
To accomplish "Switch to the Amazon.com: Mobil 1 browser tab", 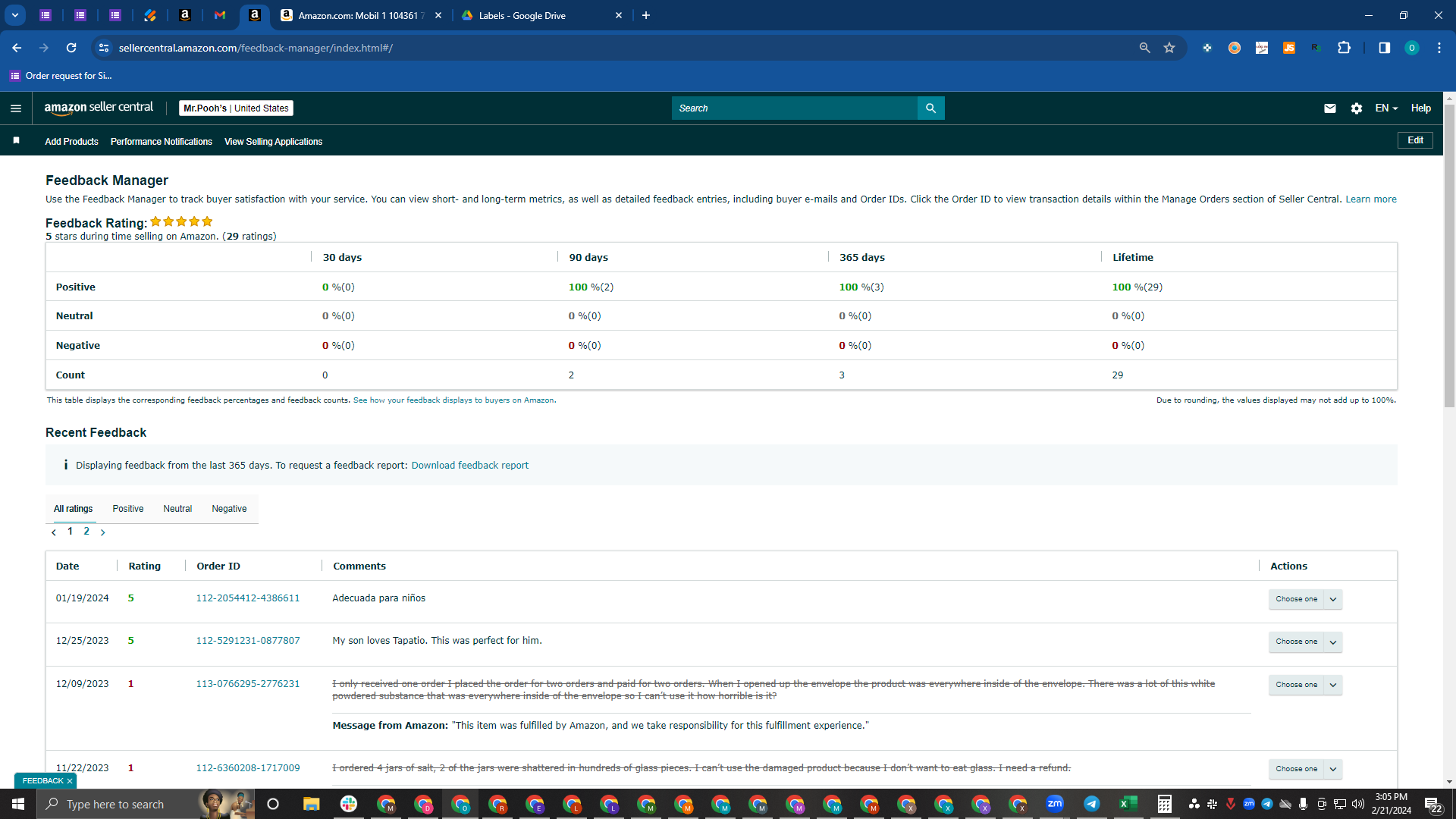I will point(360,15).
